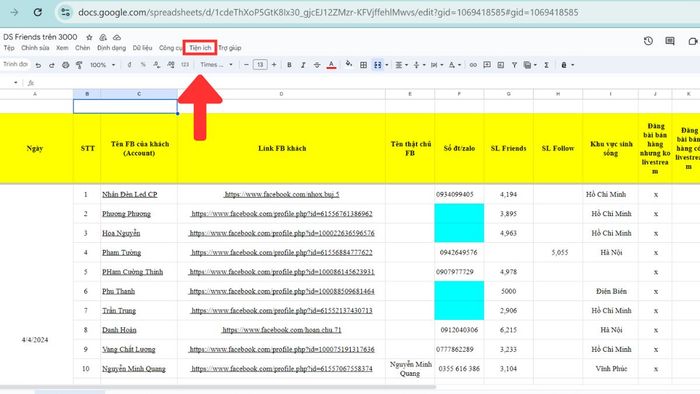This screenshot has width=700, height=394.
Task: Toggle bold formatting
Action: click(x=289, y=65)
